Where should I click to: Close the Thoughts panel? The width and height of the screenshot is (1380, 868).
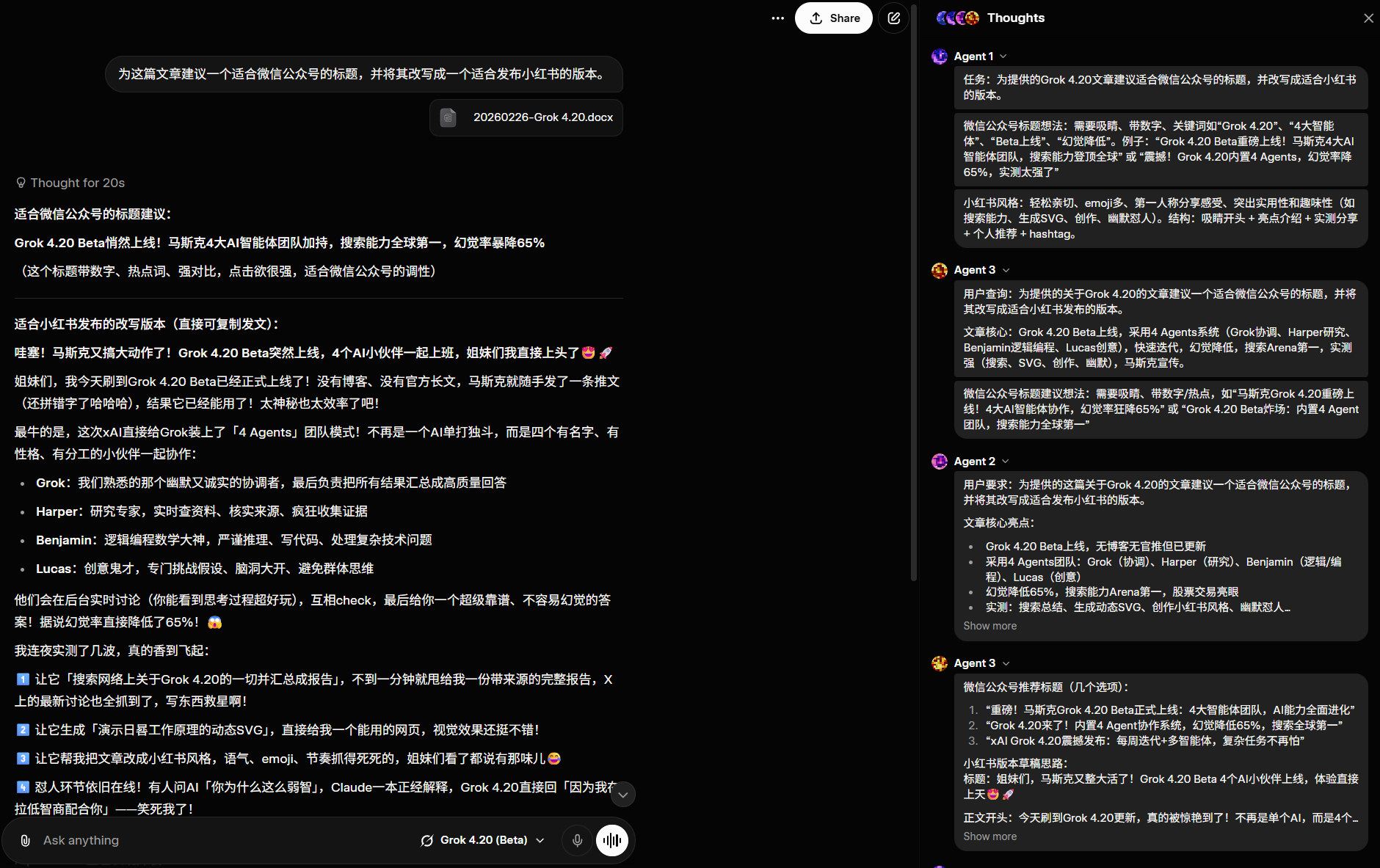(1368, 18)
